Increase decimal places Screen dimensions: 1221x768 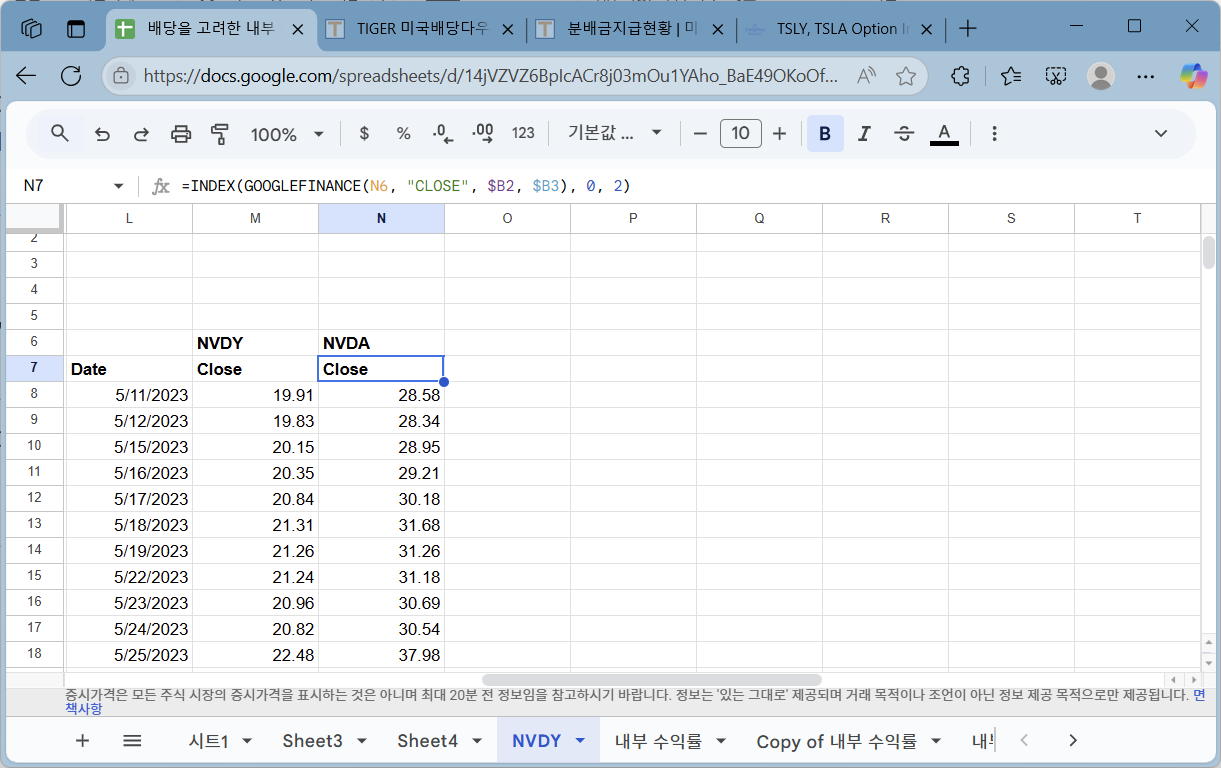point(483,134)
